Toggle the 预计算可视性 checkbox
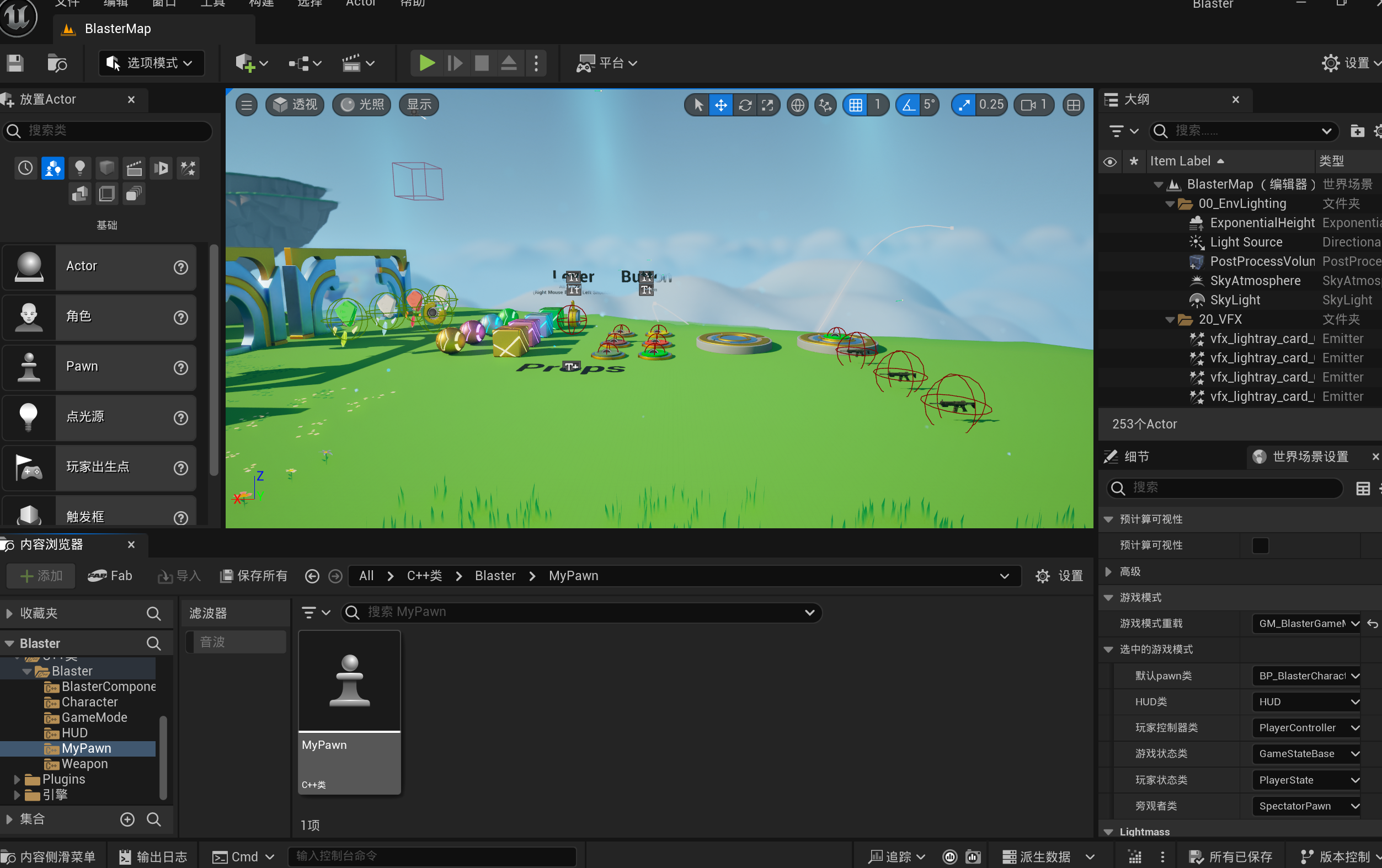The width and height of the screenshot is (1382, 868). coord(1260,545)
